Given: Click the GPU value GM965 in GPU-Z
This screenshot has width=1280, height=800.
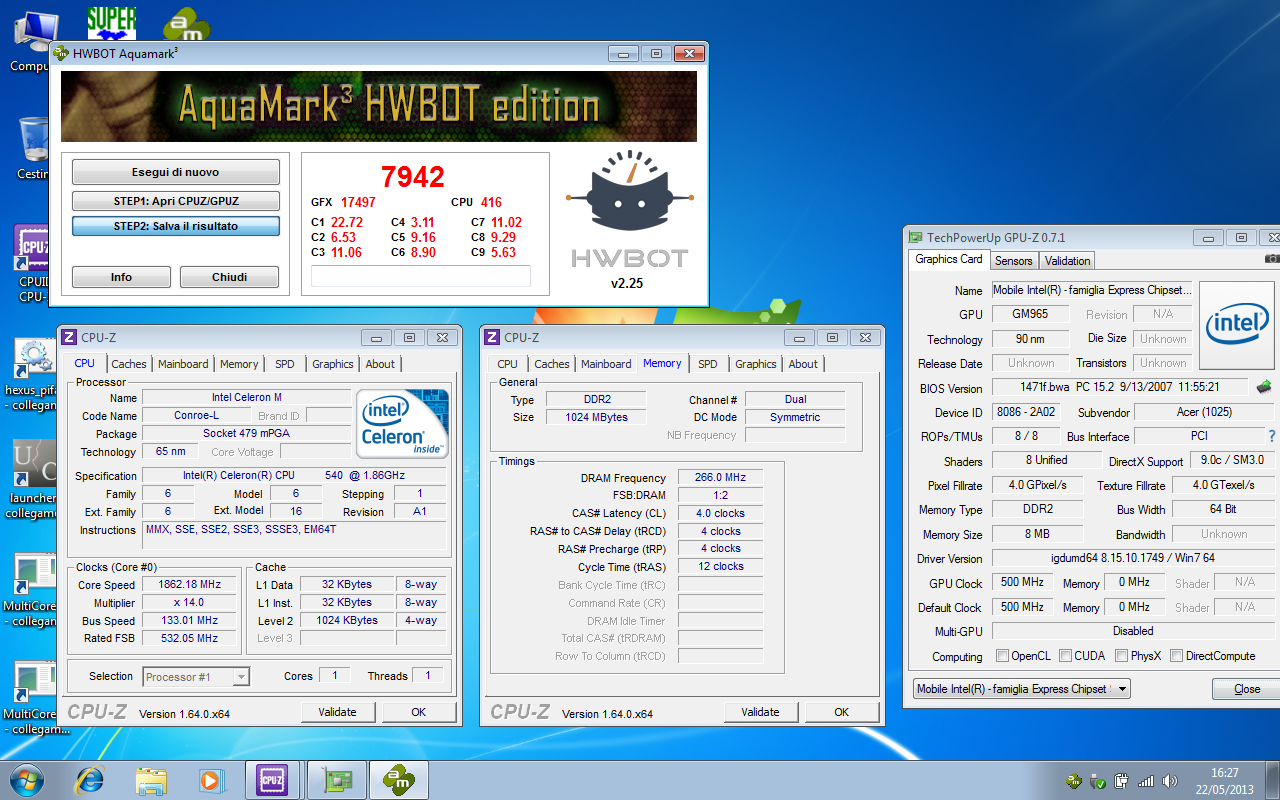Looking at the screenshot, I should tap(1031, 314).
